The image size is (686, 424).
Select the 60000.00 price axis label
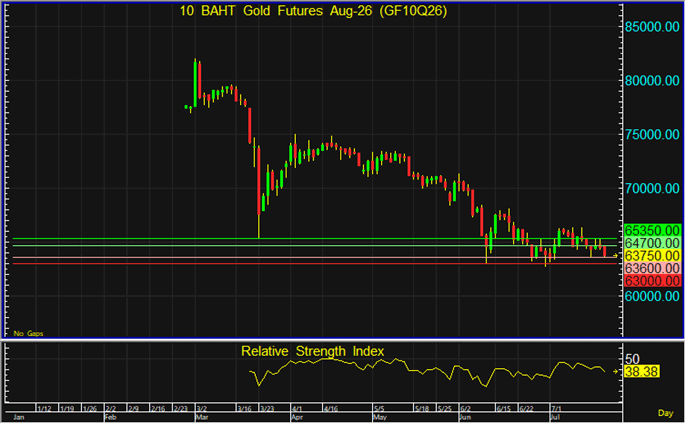pos(652,296)
